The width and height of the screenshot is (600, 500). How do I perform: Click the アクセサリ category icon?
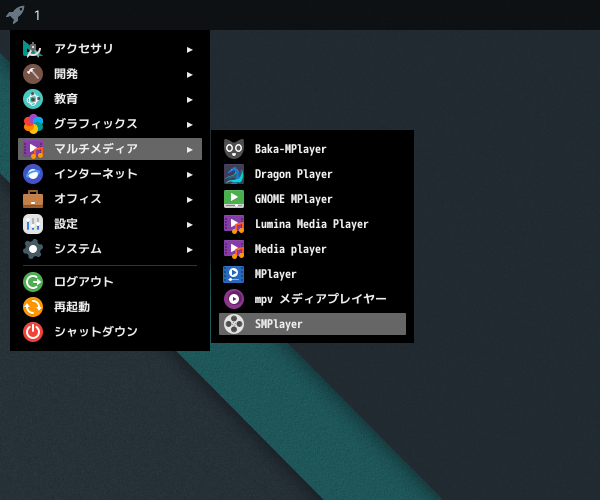(33, 49)
